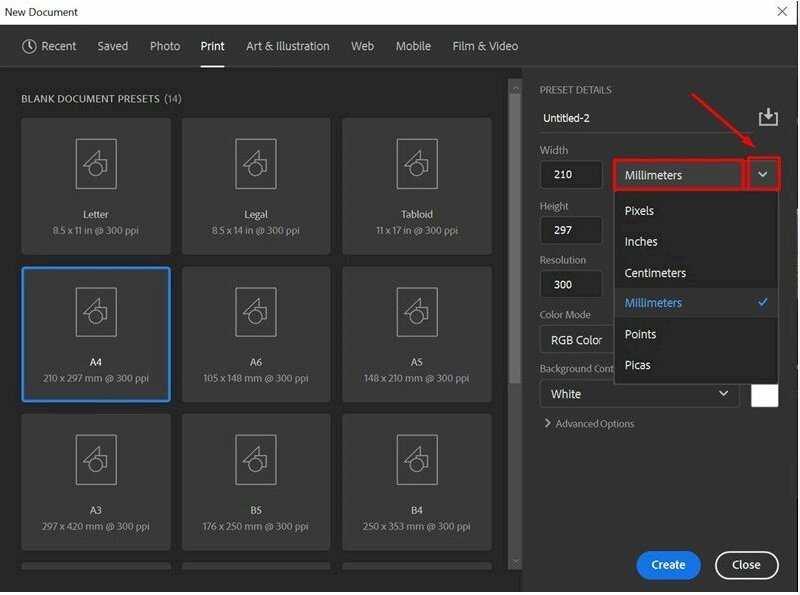The height and width of the screenshot is (595, 800).
Task: Click the white background color swatch
Action: pos(765,394)
